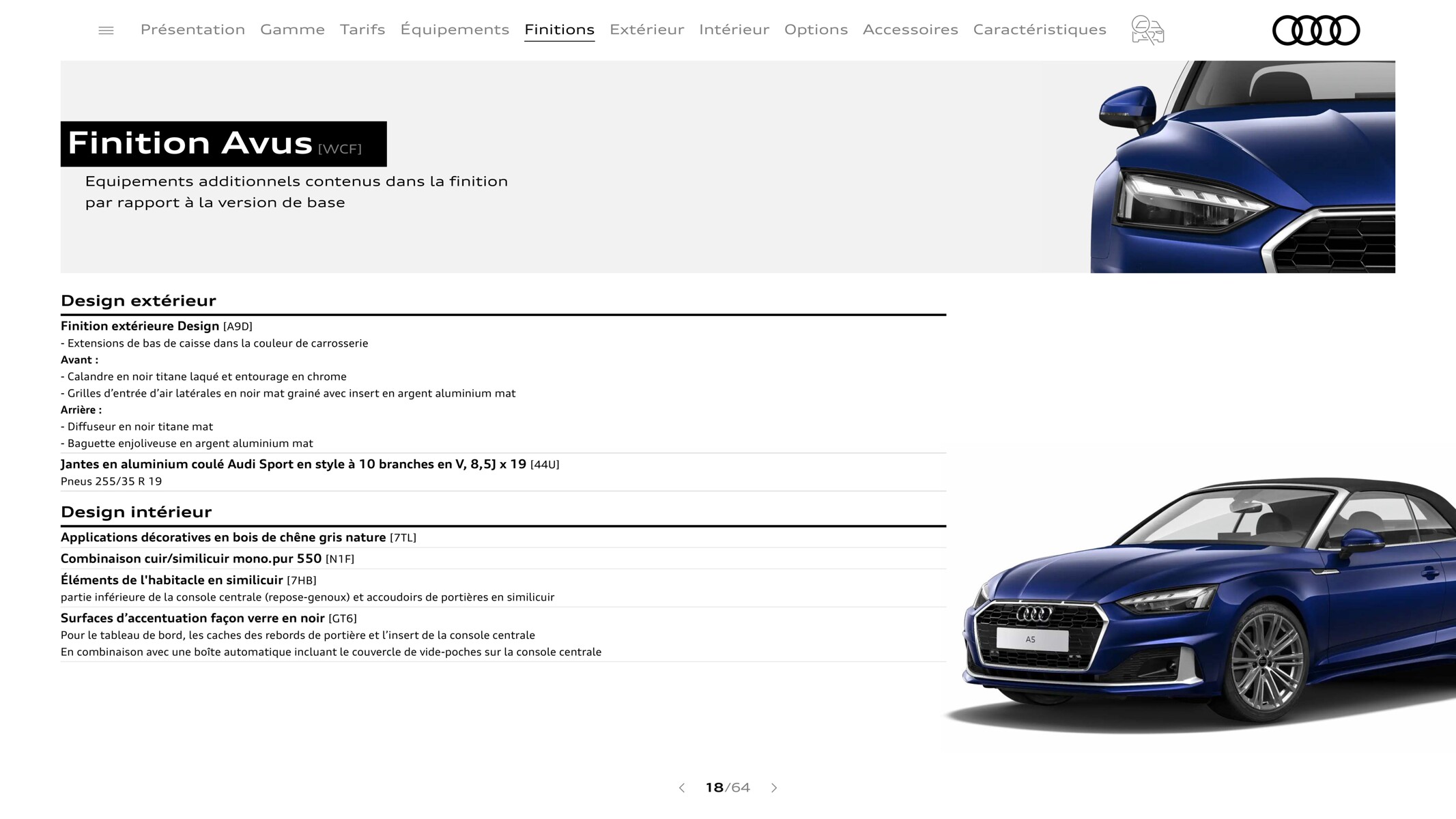Click the 'Avant :' label

pyautogui.click(x=79, y=360)
